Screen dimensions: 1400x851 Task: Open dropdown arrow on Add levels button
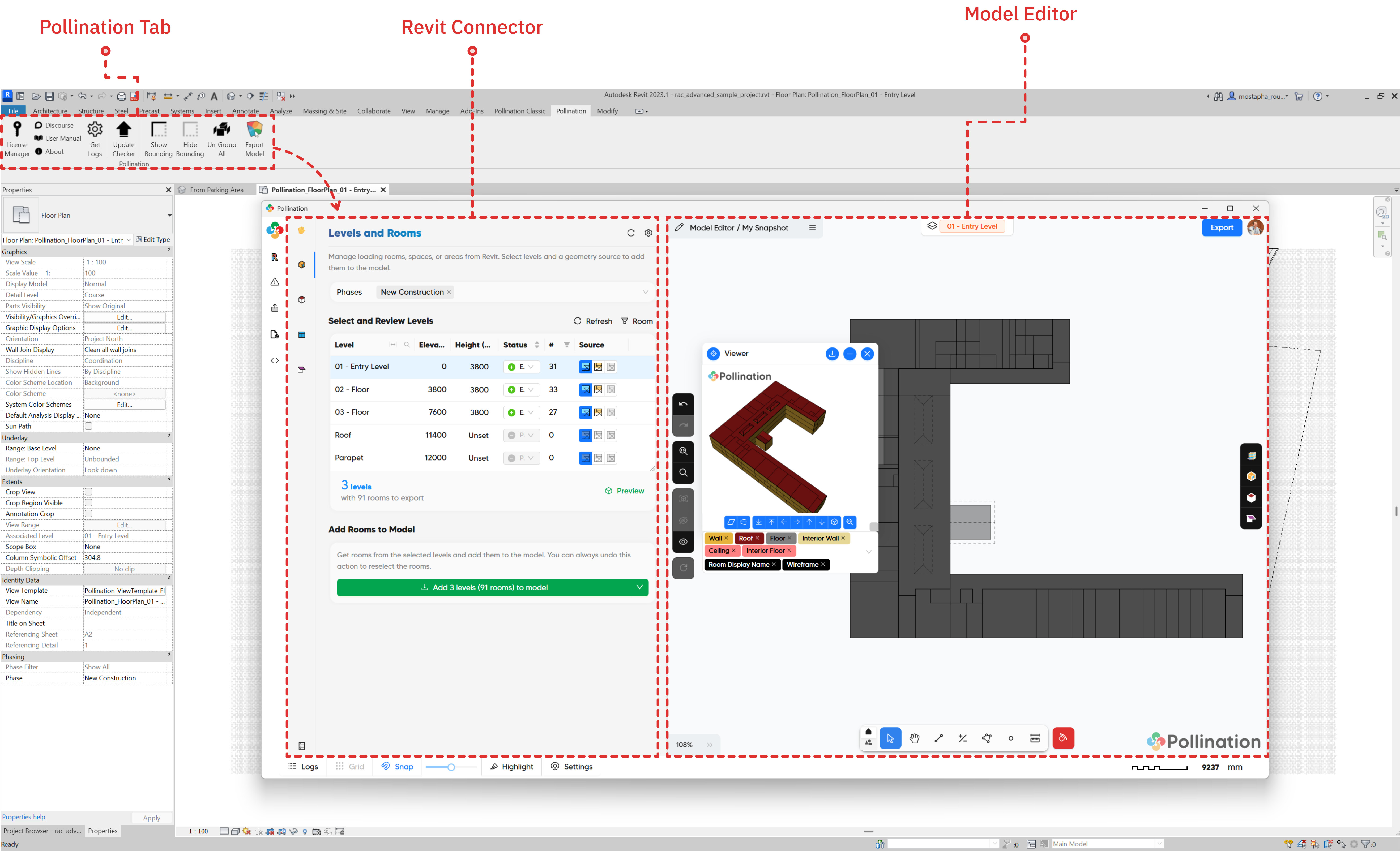pos(639,587)
